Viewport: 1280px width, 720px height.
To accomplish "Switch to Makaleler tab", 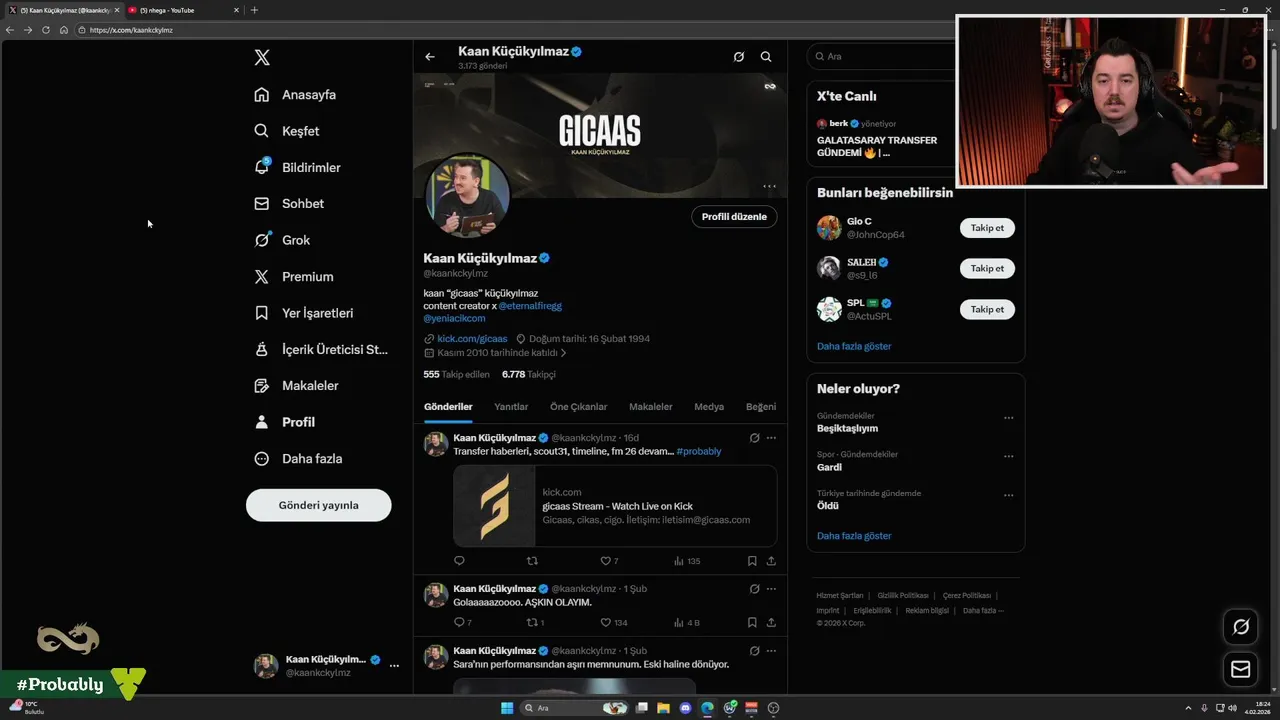I will click(651, 407).
